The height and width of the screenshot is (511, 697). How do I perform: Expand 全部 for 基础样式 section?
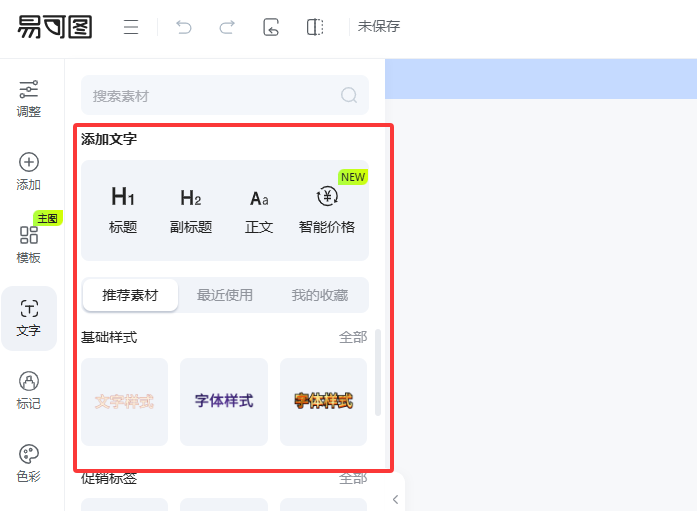(353, 338)
